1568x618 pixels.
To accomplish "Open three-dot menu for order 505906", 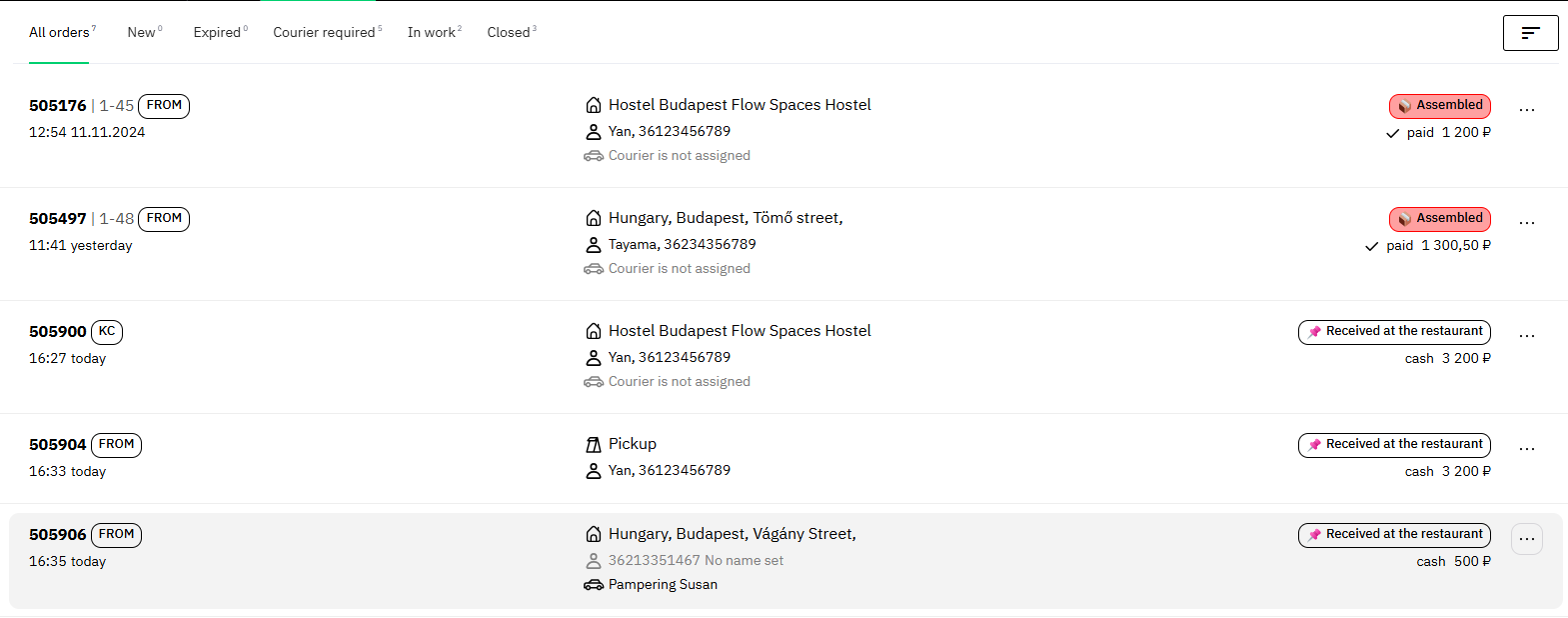I will click(x=1527, y=539).
